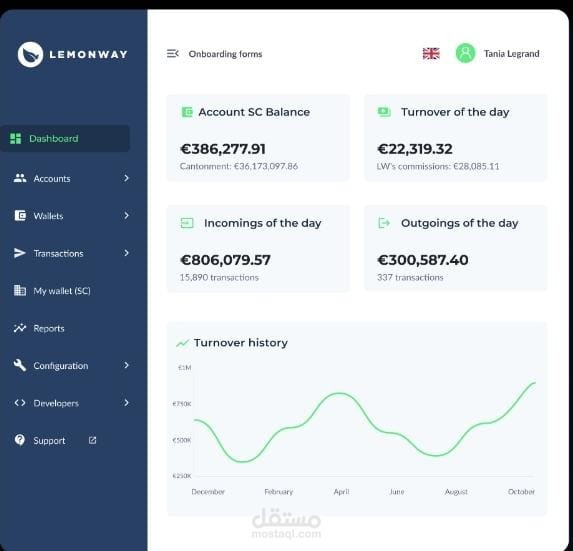Image resolution: width=573 pixels, height=551 pixels.
Task: Click the Incomings of the day card title
Action: click(x=263, y=223)
